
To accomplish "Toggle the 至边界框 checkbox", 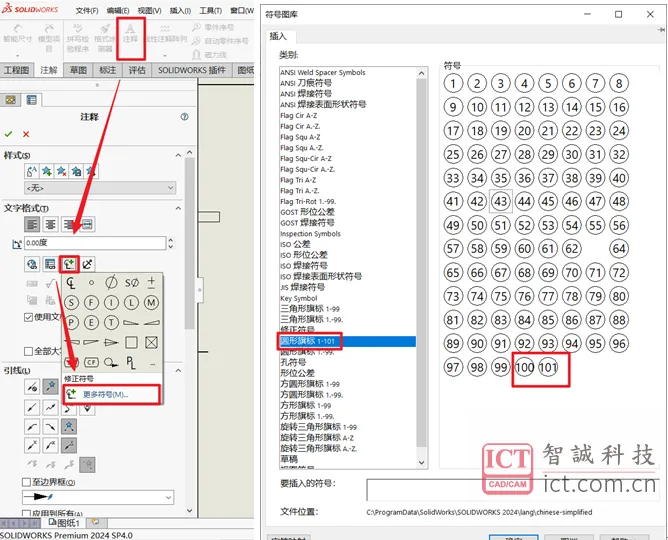I will pos(26,482).
